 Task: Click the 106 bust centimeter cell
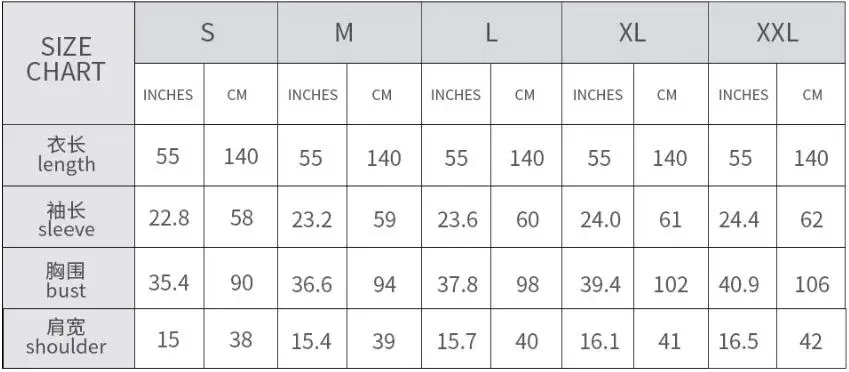click(812, 284)
